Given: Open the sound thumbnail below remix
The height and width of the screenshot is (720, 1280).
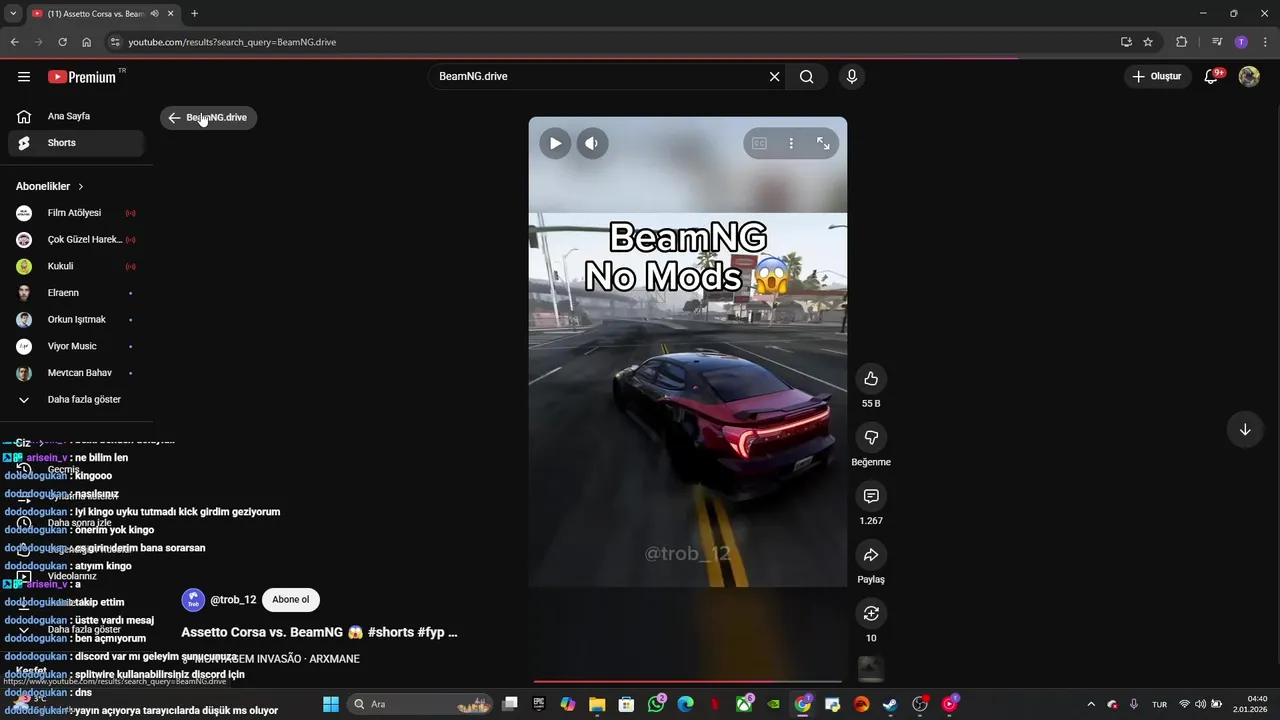Looking at the screenshot, I should [871, 669].
